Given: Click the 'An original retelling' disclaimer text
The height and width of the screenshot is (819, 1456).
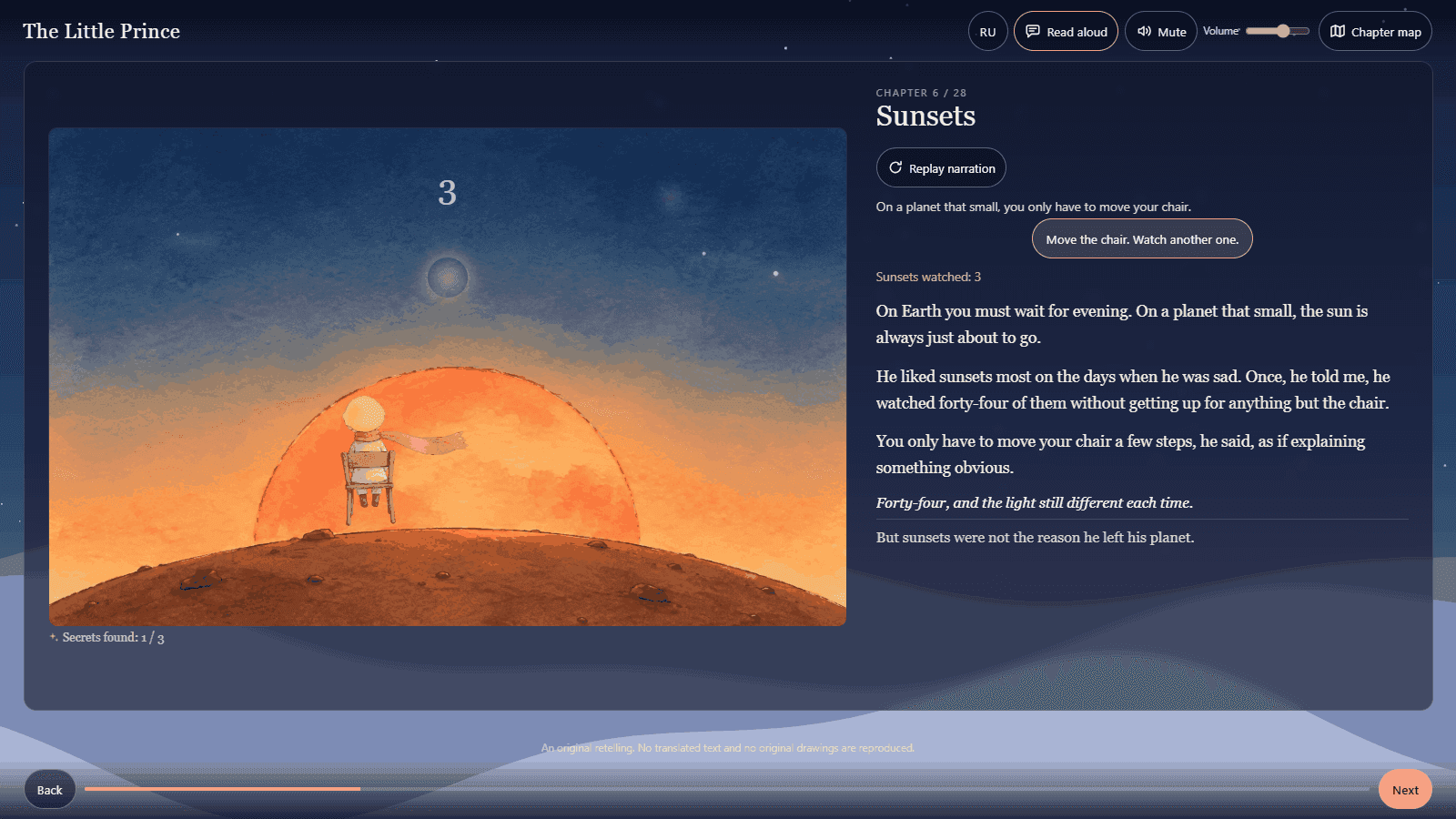Looking at the screenshot, I should (728, 748).
